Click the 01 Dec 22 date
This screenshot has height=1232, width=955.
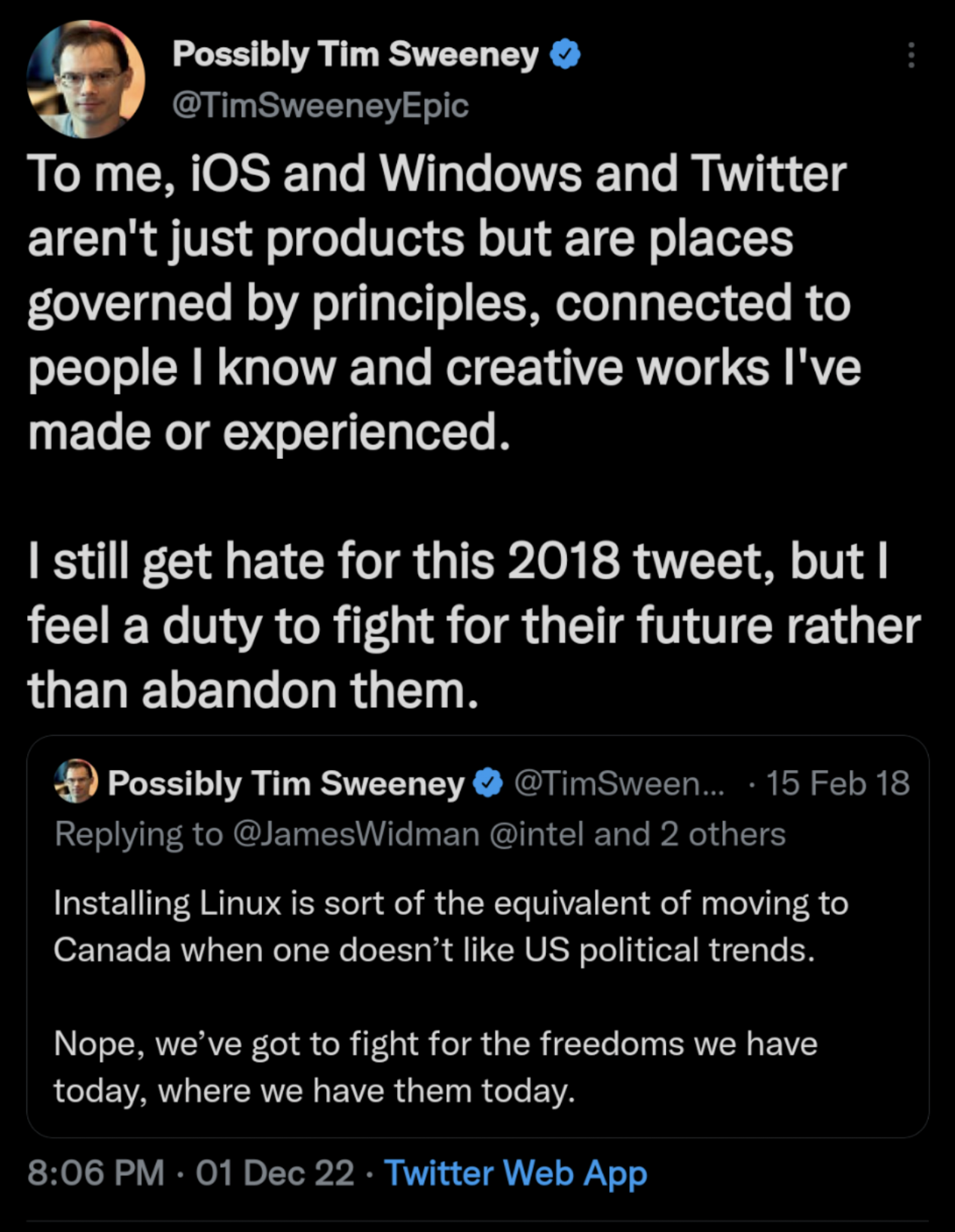click(275, 1173)
